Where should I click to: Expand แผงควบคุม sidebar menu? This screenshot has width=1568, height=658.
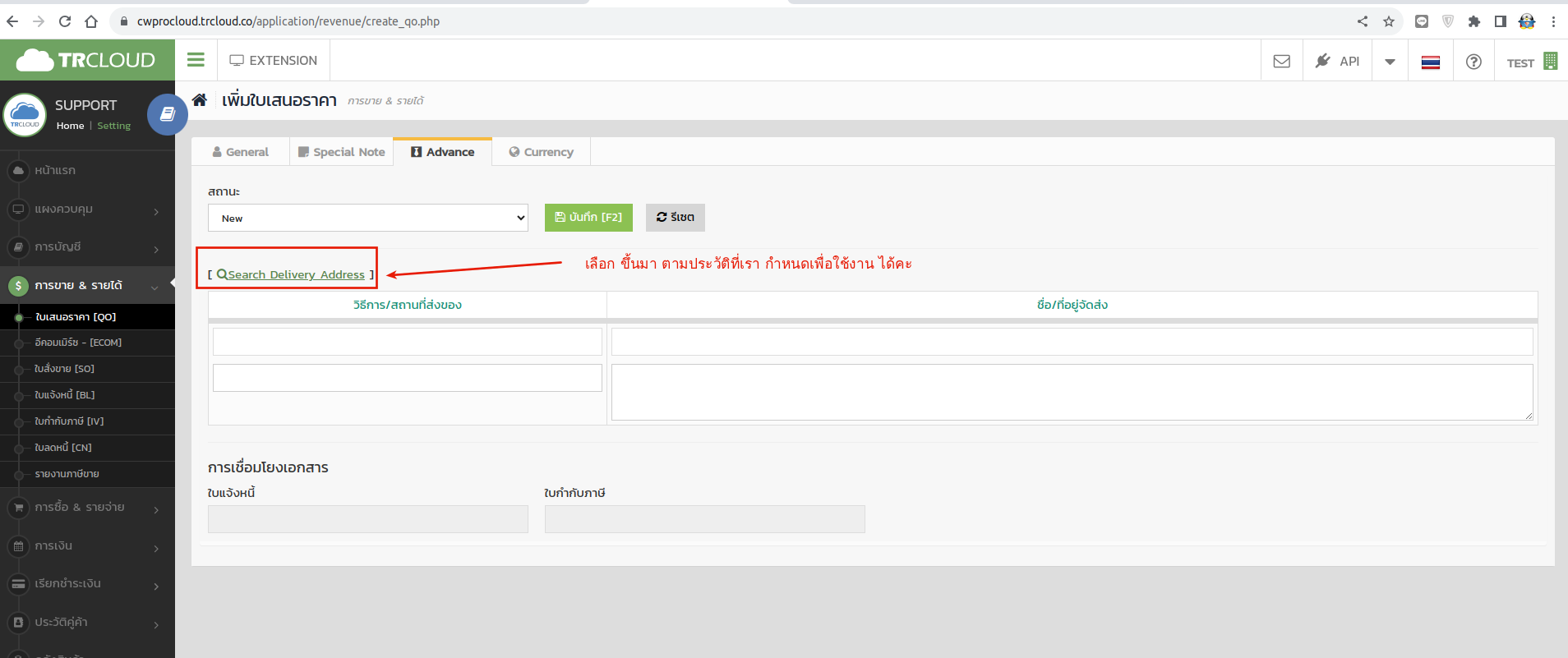[x=87, y=209]
